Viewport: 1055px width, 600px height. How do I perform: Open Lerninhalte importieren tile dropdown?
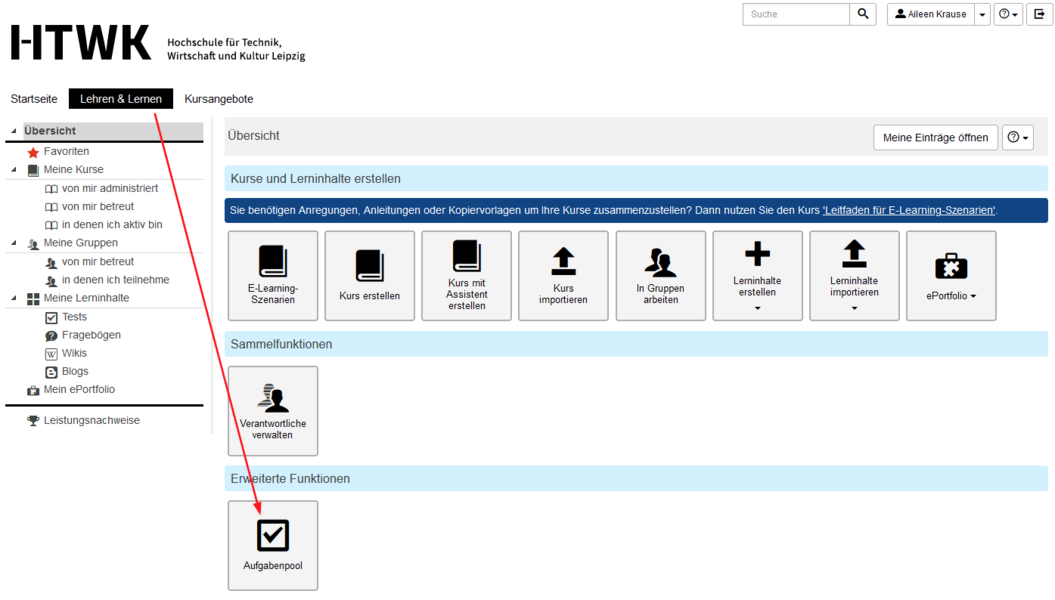(854, 276)
